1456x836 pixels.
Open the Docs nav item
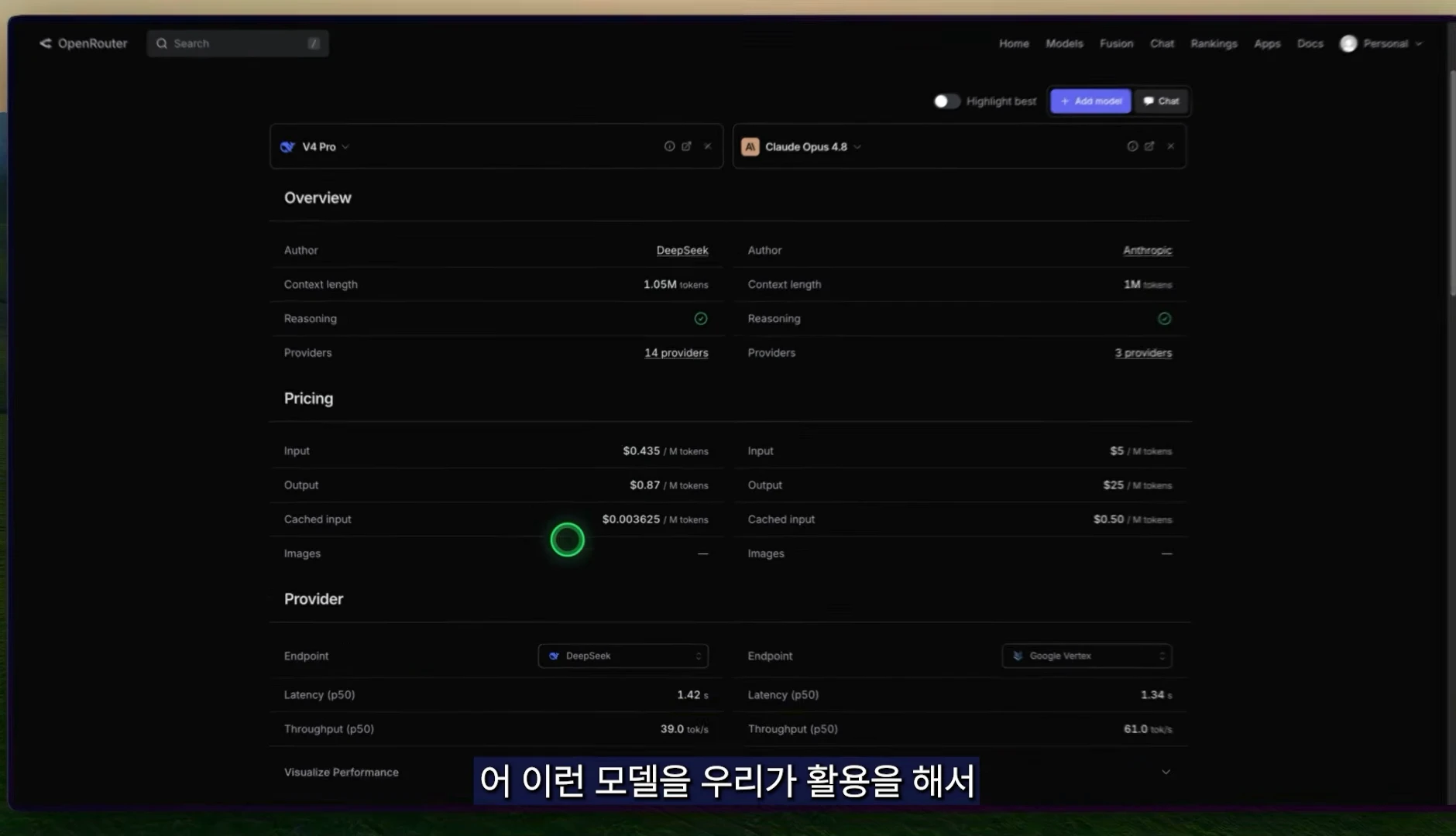point(1310,43)
